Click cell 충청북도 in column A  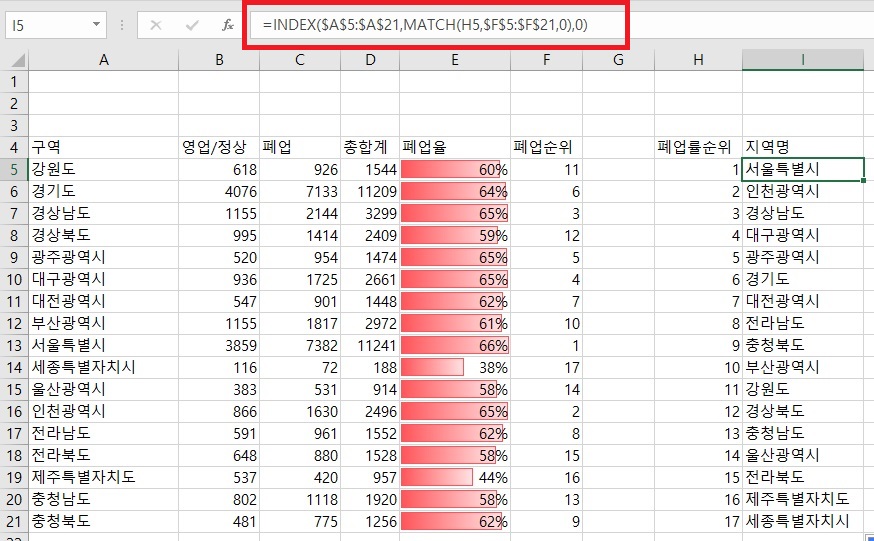(103, 521)
